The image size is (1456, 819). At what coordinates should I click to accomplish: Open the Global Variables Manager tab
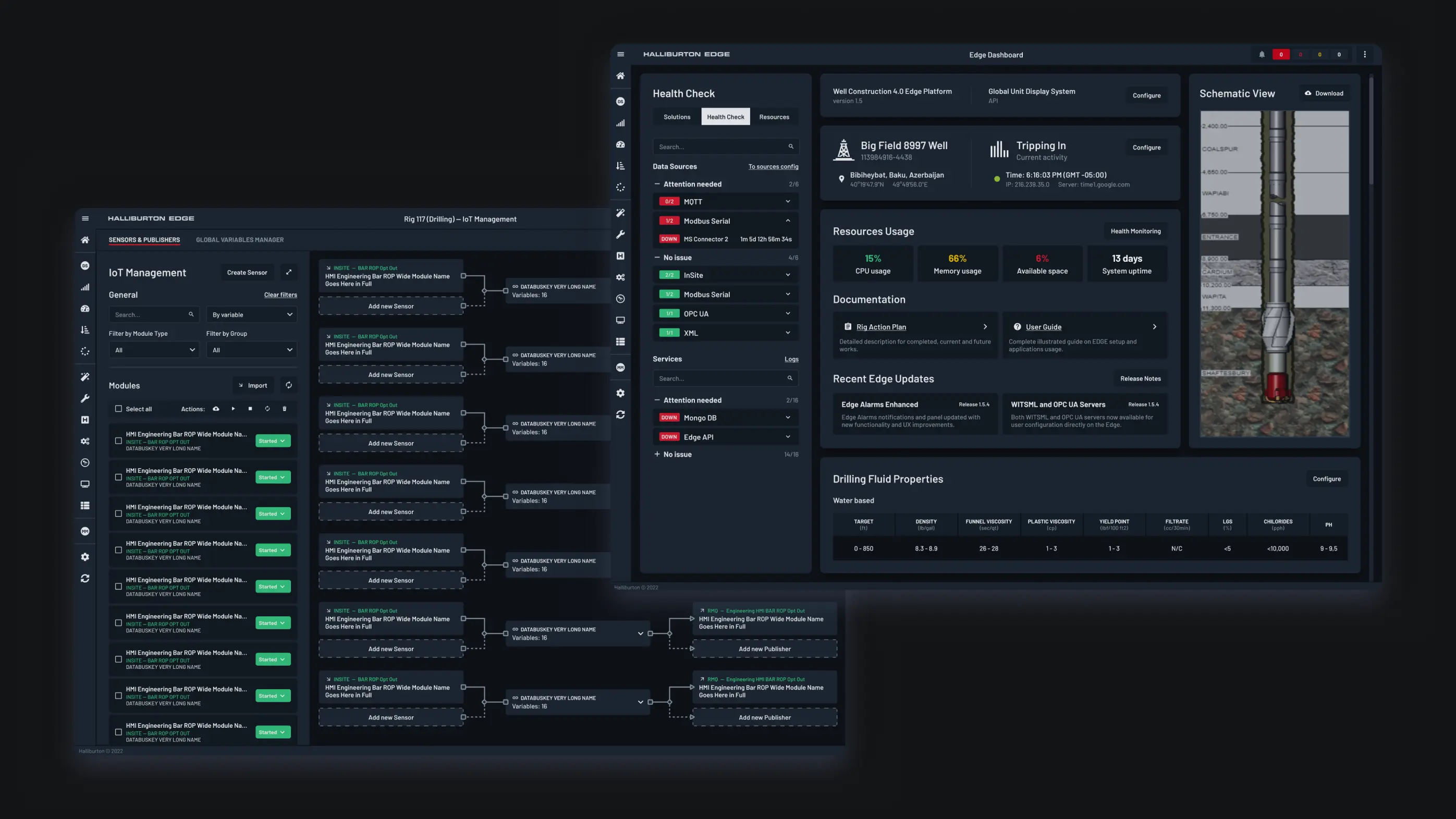[x=240, y=240]
